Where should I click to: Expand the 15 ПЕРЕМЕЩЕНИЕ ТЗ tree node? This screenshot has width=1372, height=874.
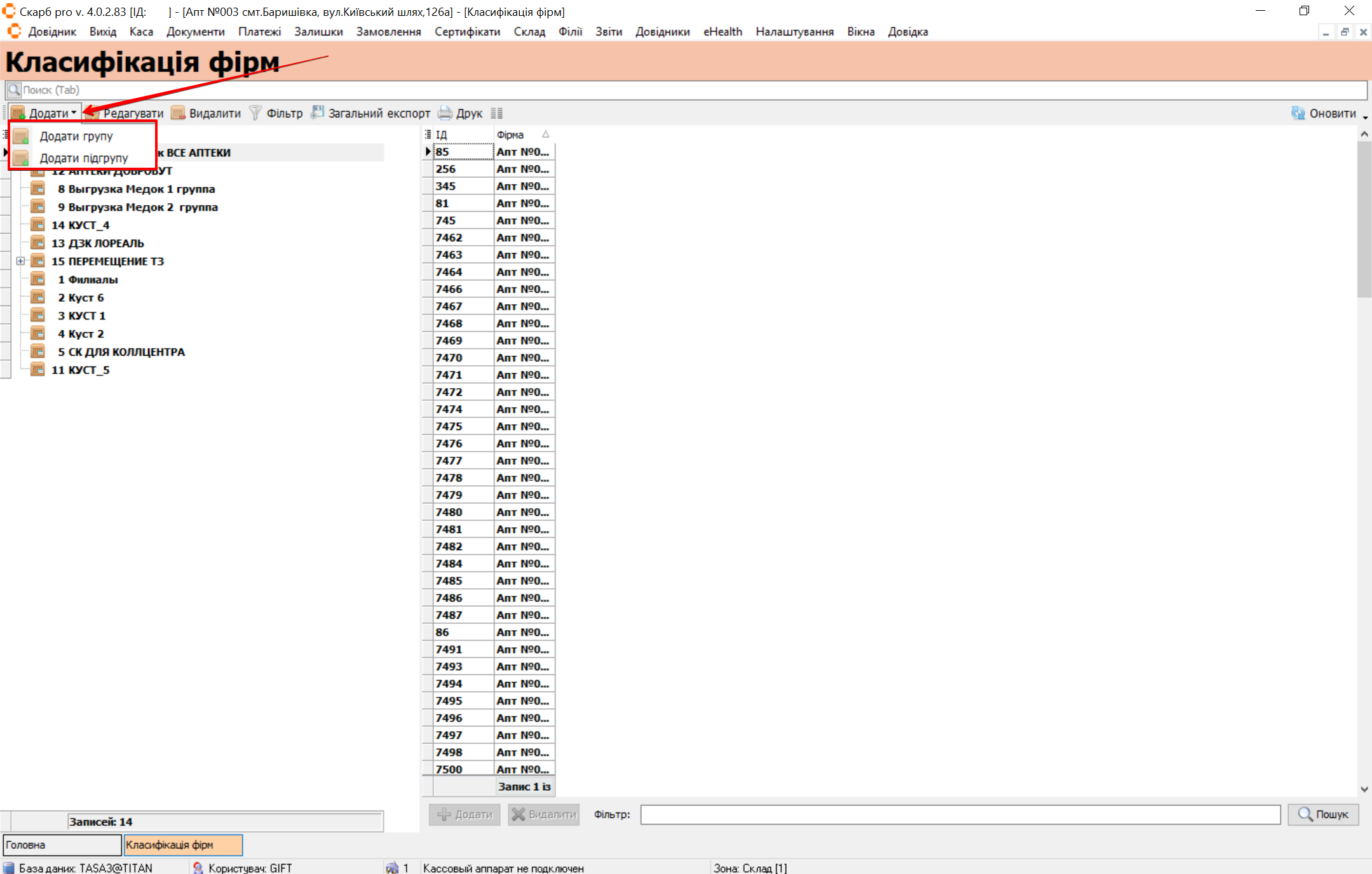[x=20, y=261]
